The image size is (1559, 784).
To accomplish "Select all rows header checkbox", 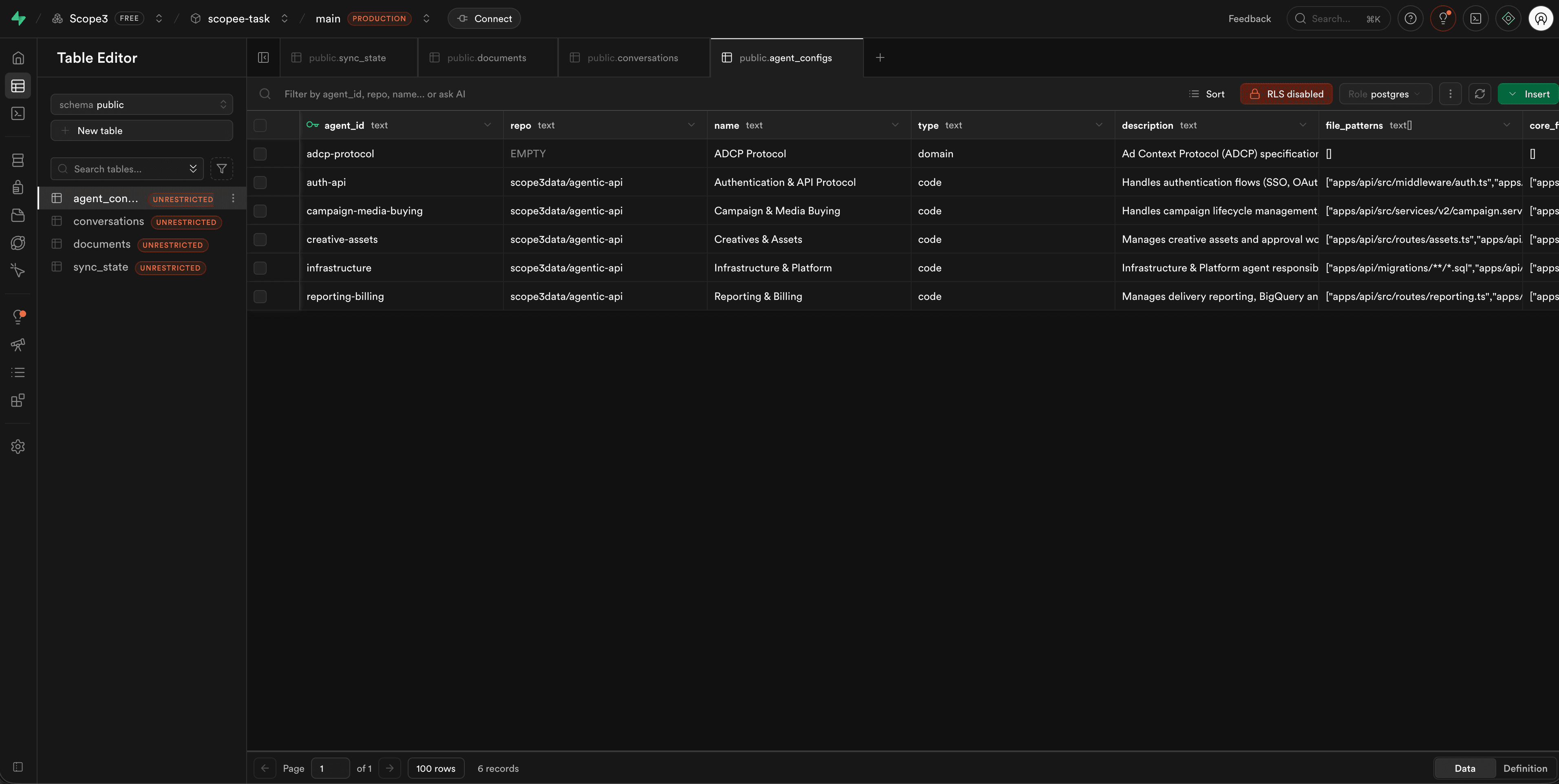I will [x=260, y=125].
